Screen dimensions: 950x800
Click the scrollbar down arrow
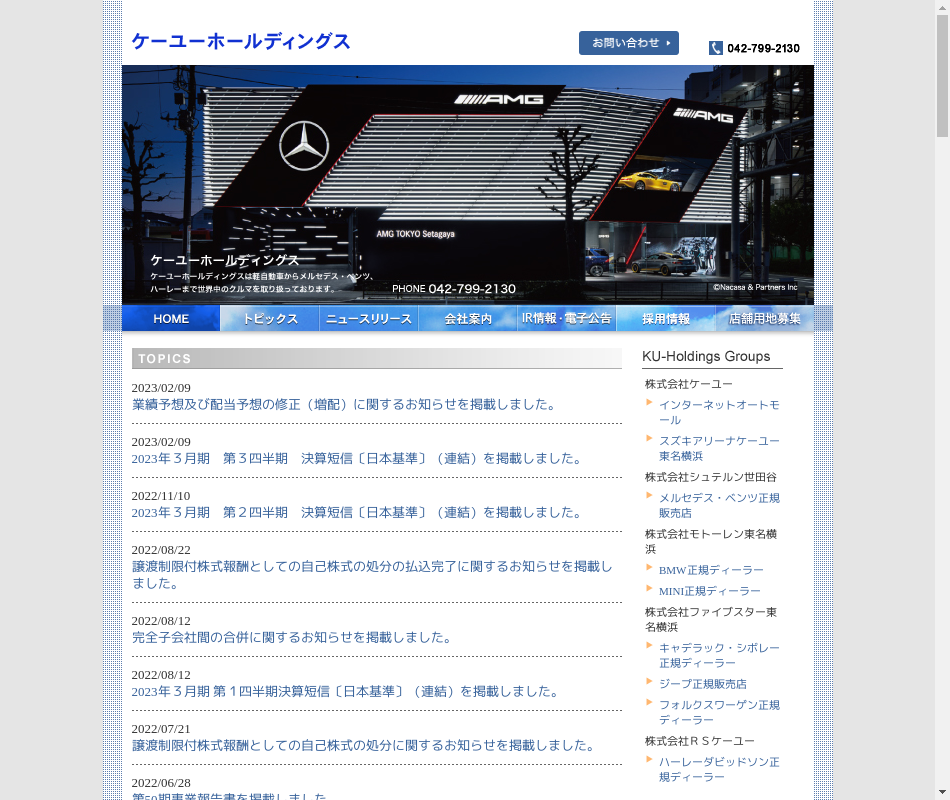[942, 792]
